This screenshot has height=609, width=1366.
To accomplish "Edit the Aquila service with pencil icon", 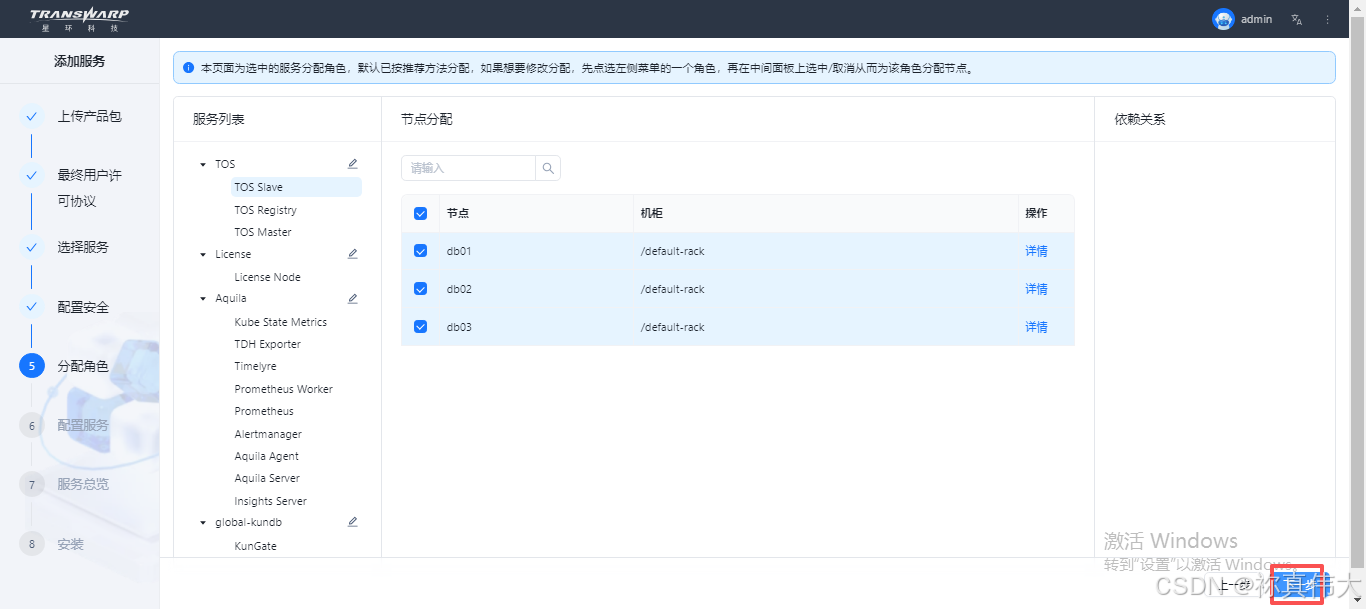I will (352, 298).
